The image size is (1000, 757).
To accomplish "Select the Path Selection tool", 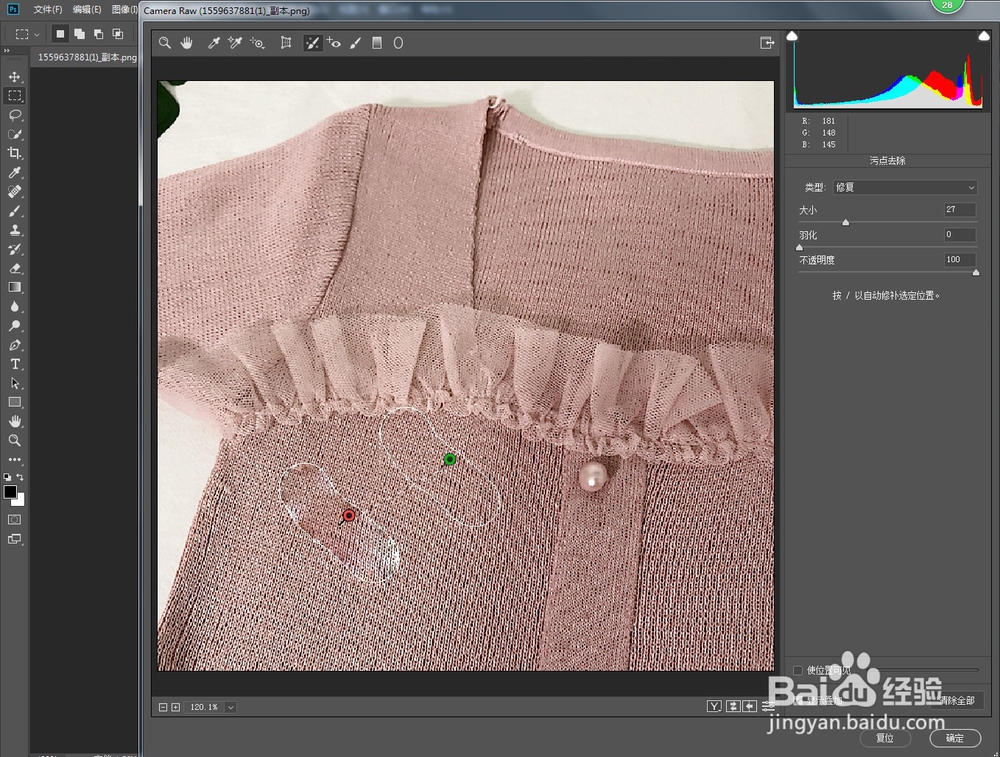I will point(15,383).
